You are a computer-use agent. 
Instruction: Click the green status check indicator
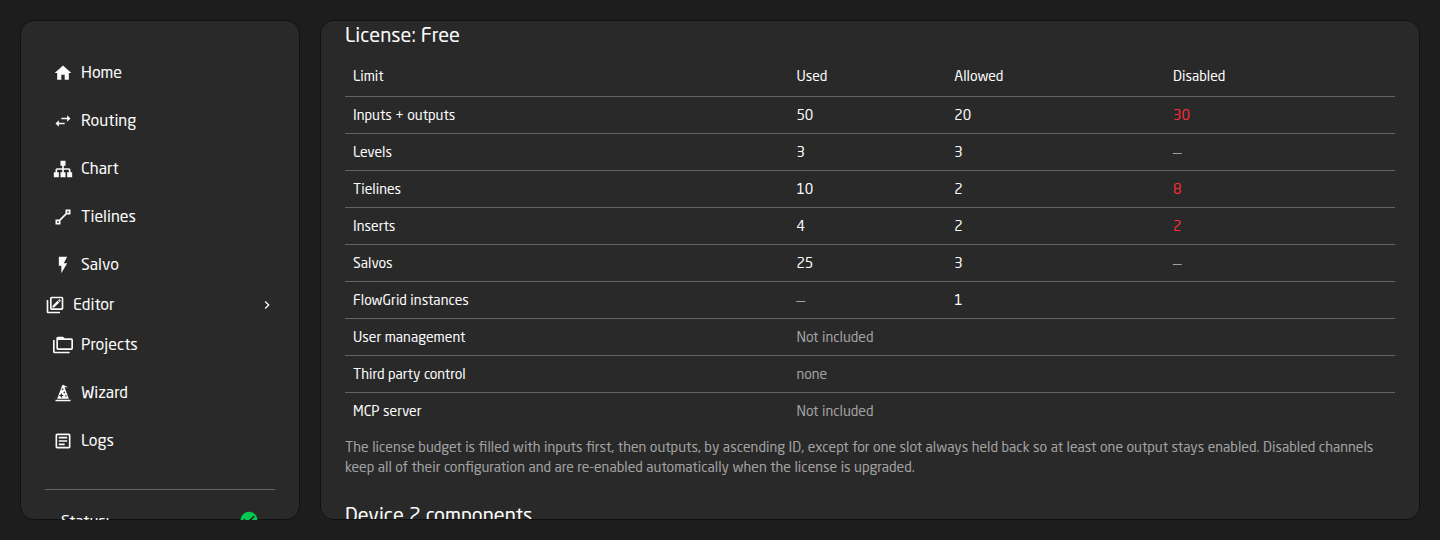point(249,517)
